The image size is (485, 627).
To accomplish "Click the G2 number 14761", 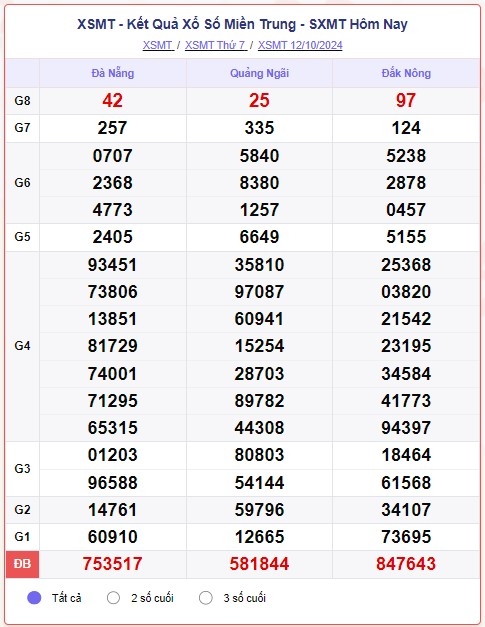I will [112, 510].
